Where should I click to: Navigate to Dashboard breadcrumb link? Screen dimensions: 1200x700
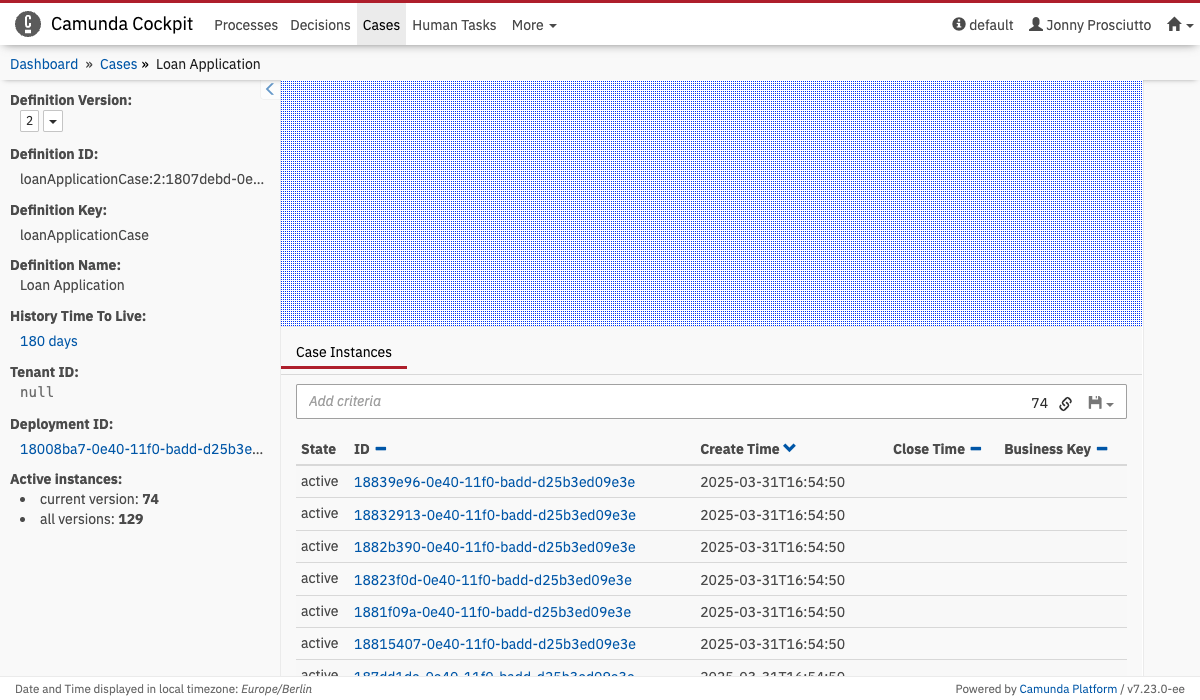44,64
